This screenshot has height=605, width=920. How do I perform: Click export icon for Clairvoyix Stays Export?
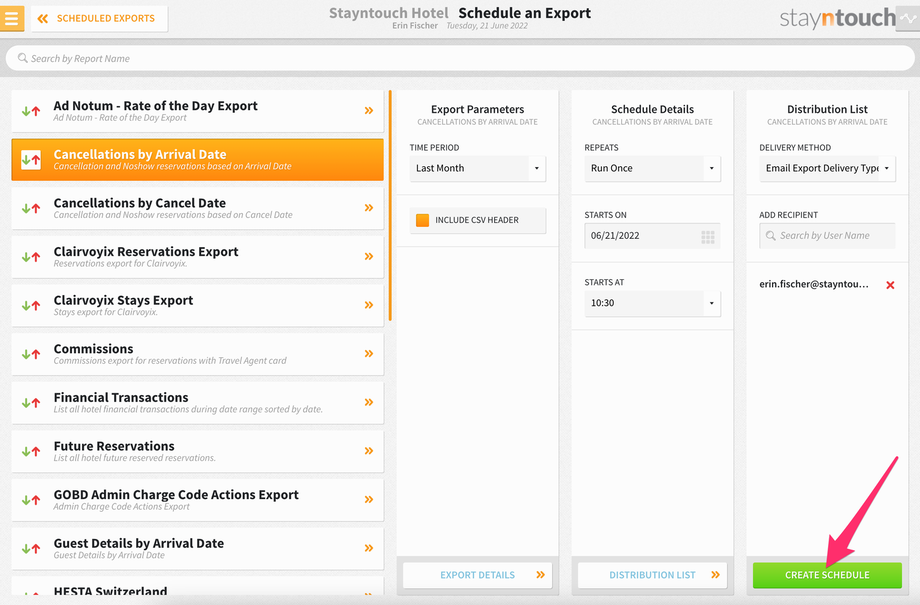coord(31,305)
